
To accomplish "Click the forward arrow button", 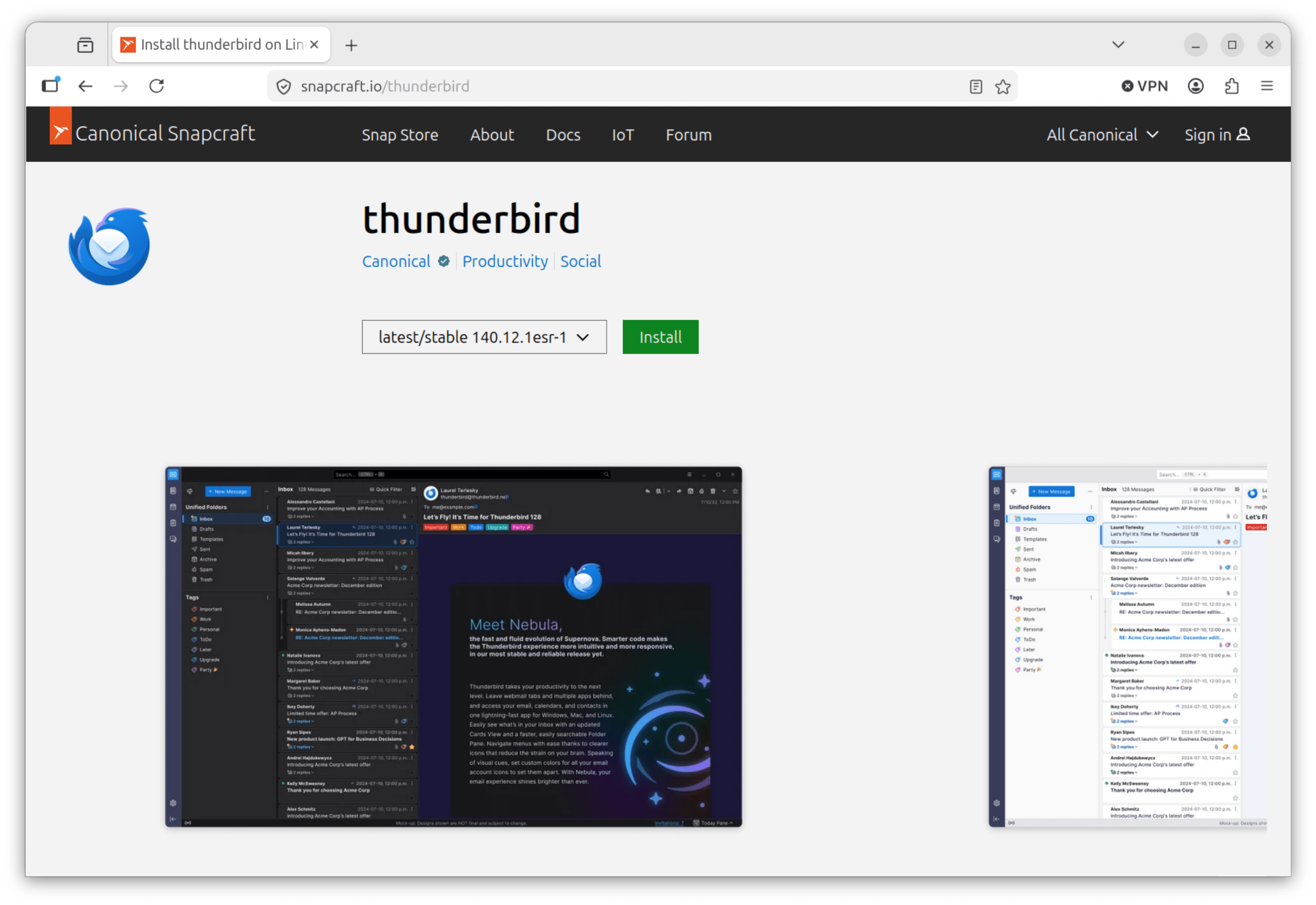I will (121, 86).
